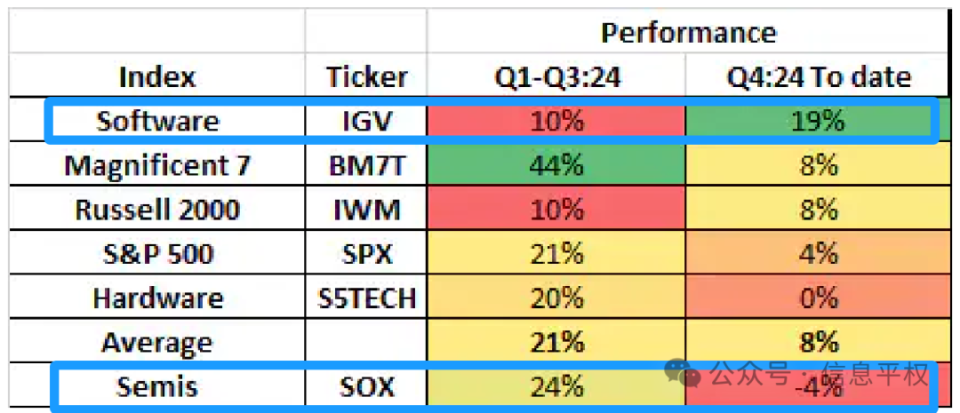This screenshot has width=960, height=413.
Task: Select the Russell 2000 row label
Action: coord(157,210)
